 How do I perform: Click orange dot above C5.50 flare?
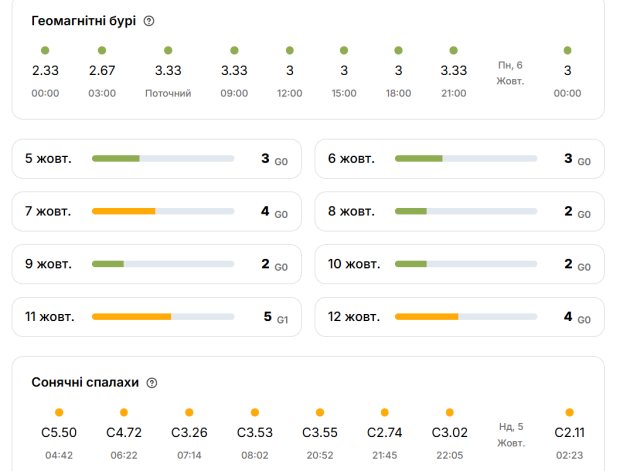(59, 412)
